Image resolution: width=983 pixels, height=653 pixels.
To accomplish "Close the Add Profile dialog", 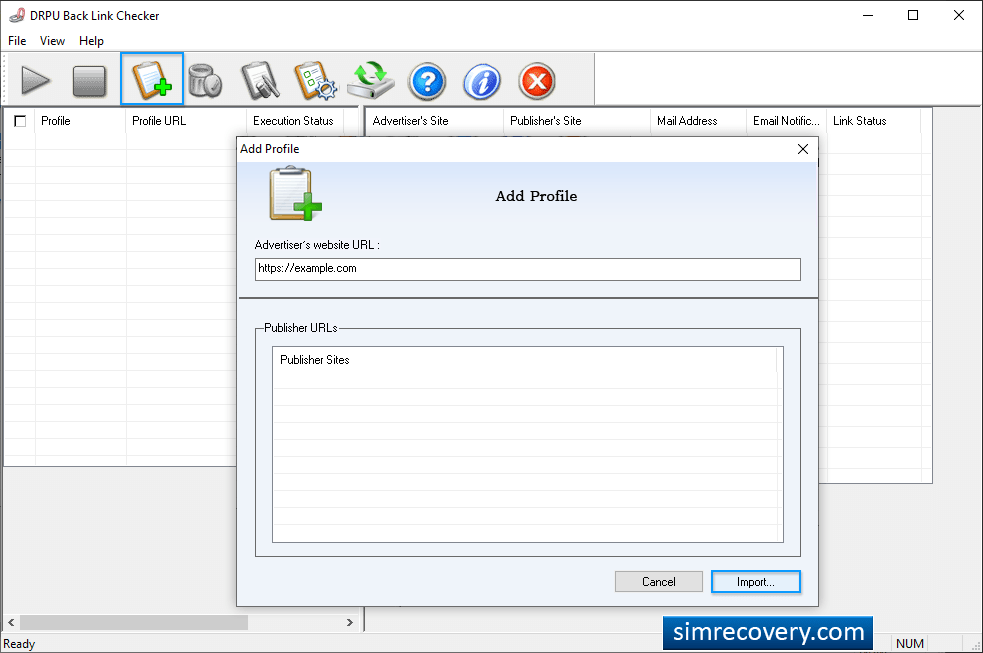I will pyautogui.click(x=802, y=149).
